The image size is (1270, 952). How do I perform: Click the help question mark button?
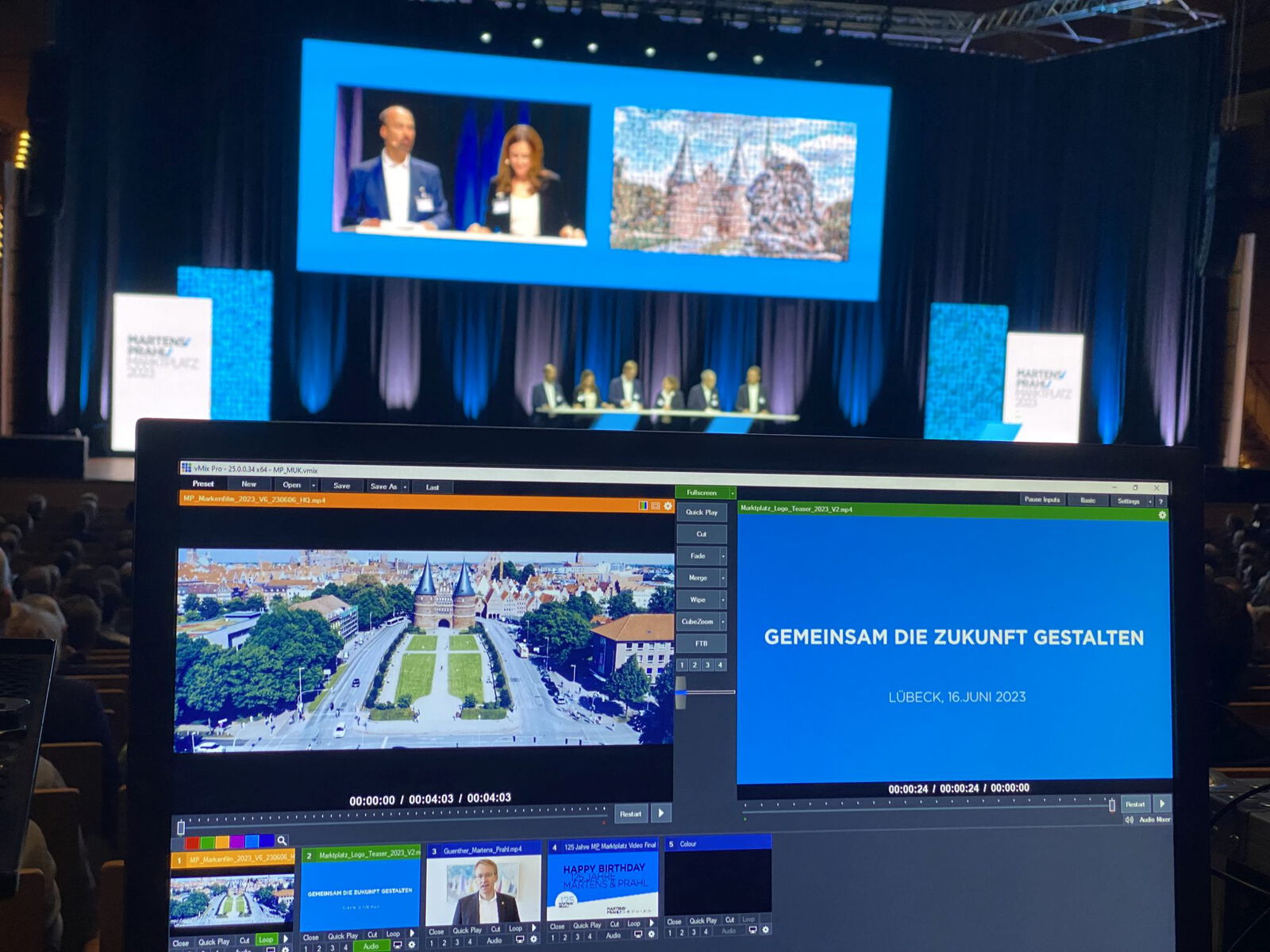[1160, 501]
